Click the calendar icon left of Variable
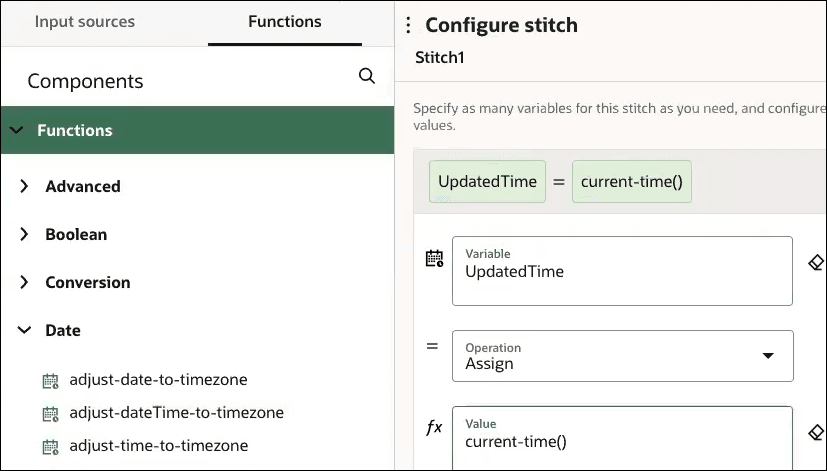The width and height of the screenshot is (827, 471). coord(434,259)
